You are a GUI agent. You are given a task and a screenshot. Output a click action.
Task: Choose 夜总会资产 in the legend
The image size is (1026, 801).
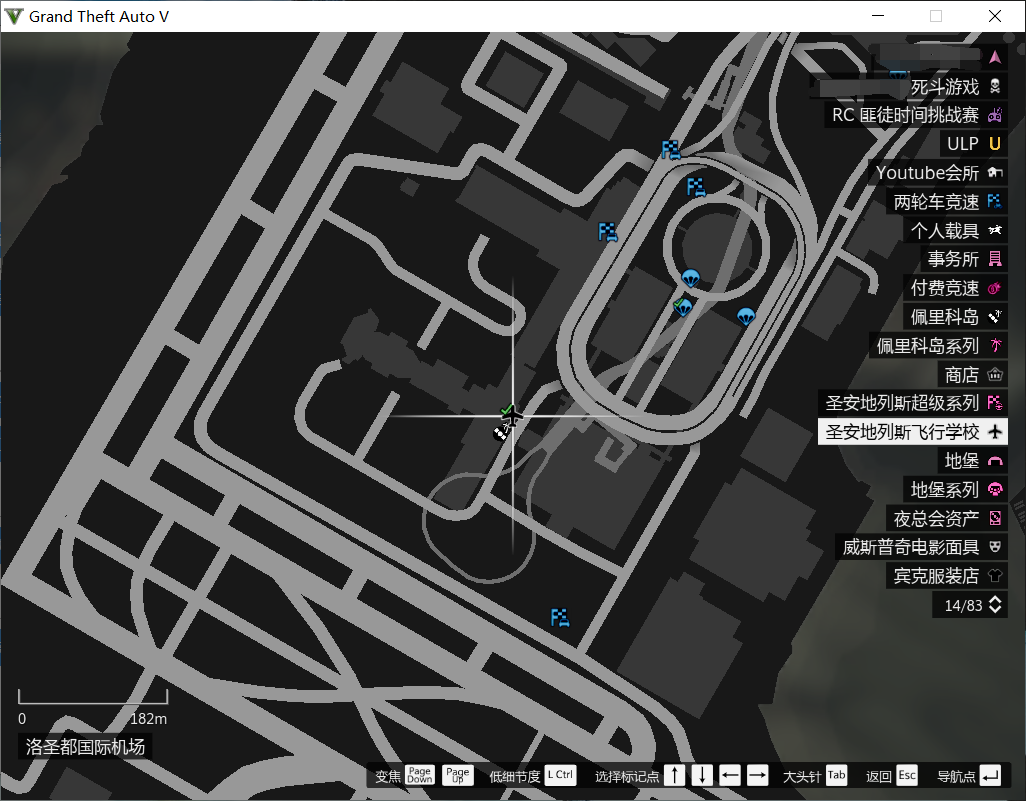point(947,518)
